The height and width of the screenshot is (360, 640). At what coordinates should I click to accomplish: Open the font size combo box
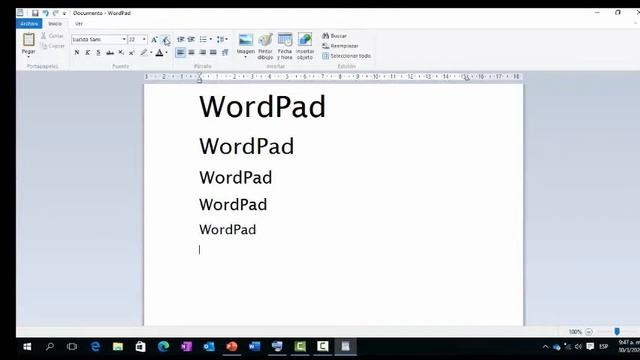138,39
